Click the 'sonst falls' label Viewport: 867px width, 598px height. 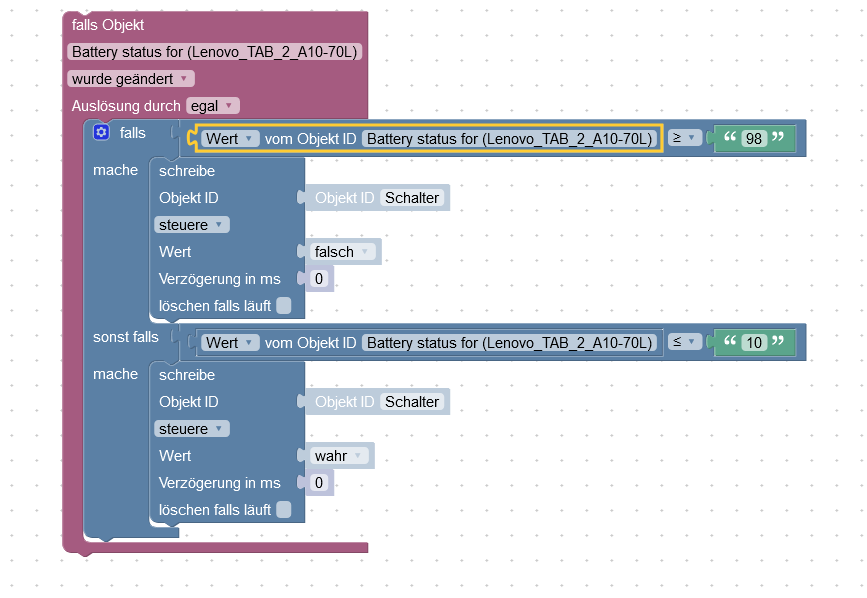126,337
